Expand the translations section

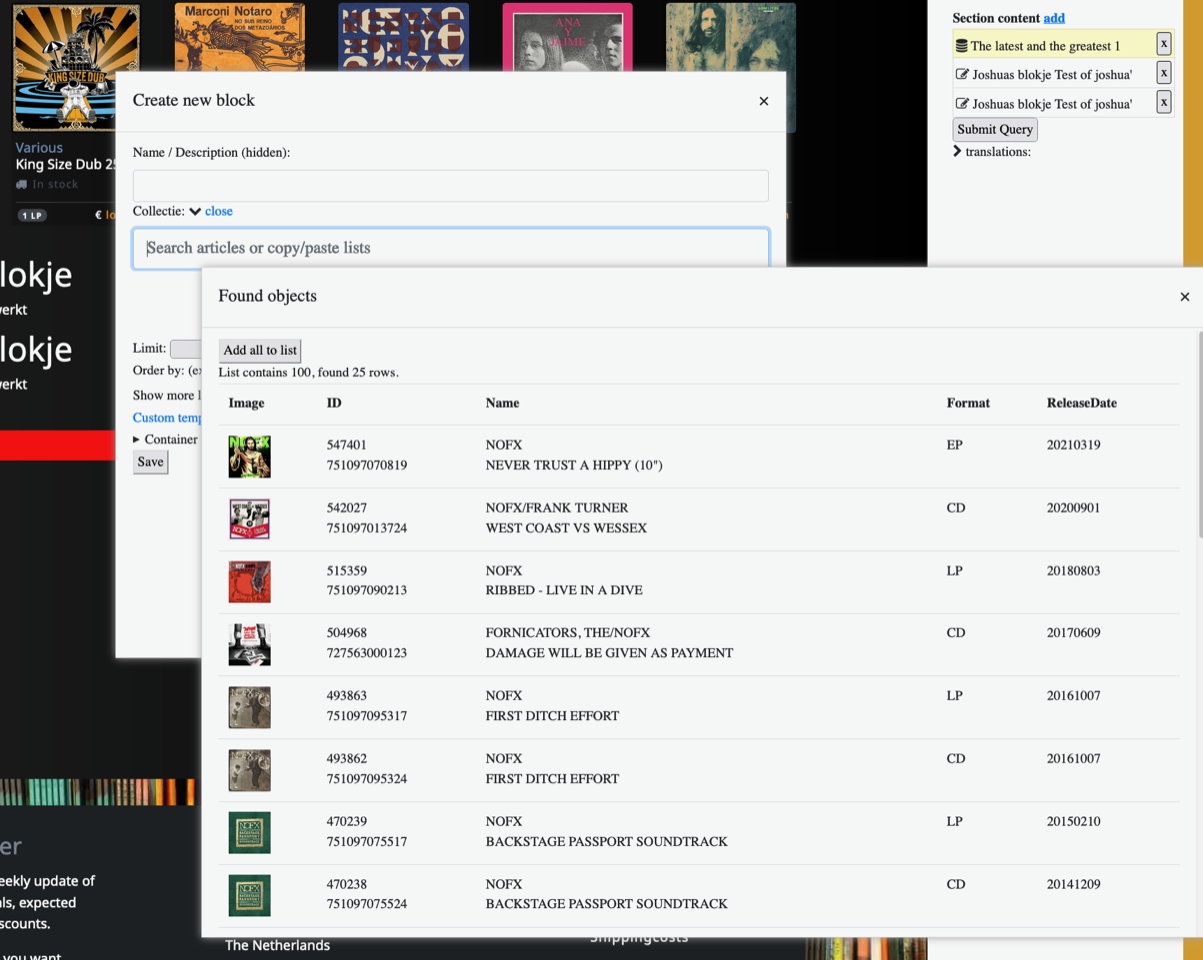tap(957, 152)
